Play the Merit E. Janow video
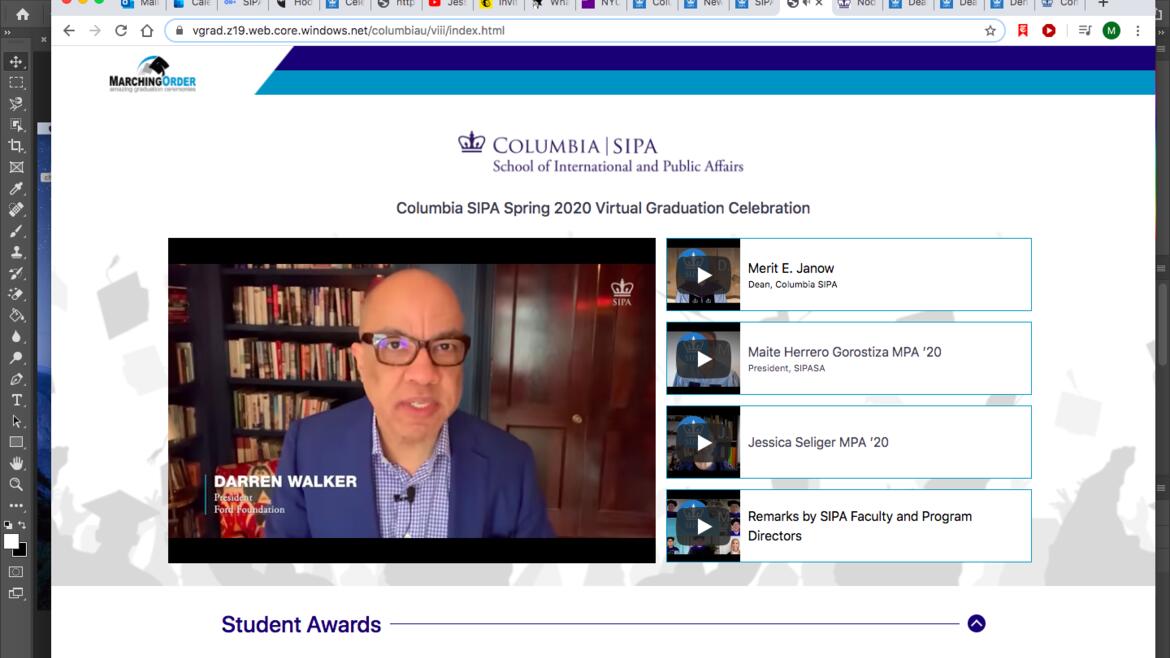Screen dimensions: 1170x658 (703, 274)
